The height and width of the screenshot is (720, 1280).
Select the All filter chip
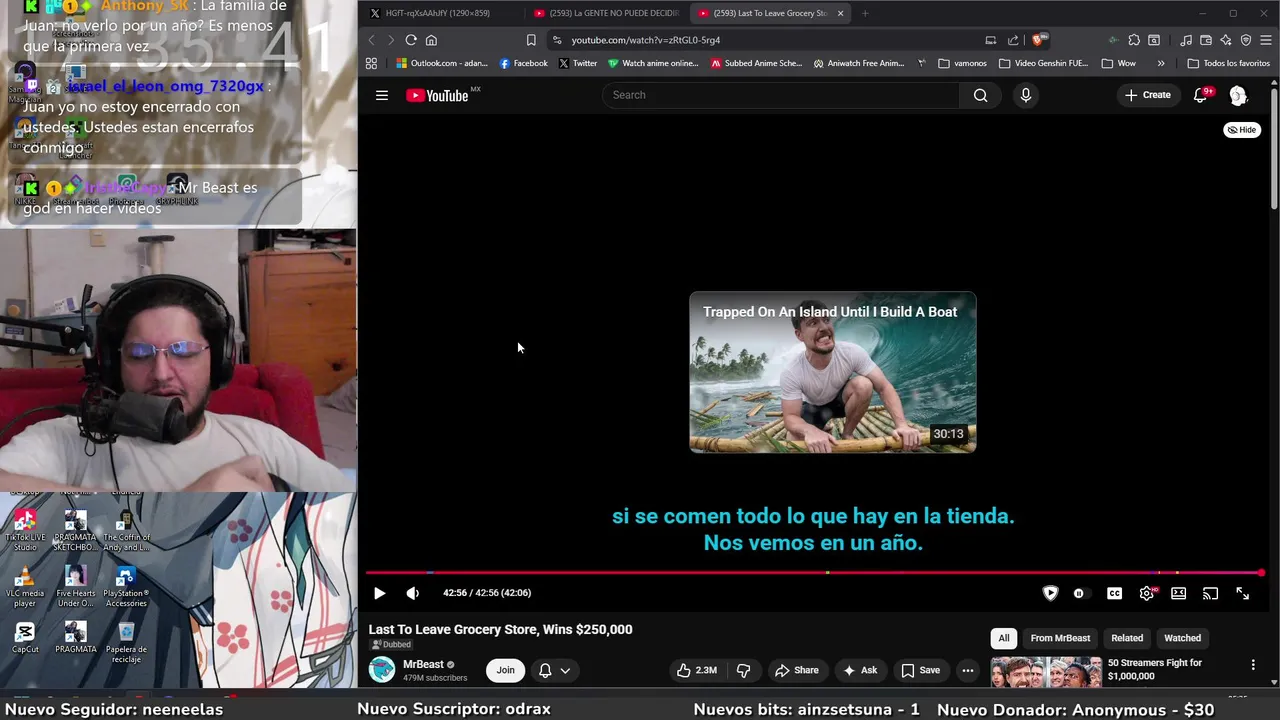click(x=1004, y=638)
